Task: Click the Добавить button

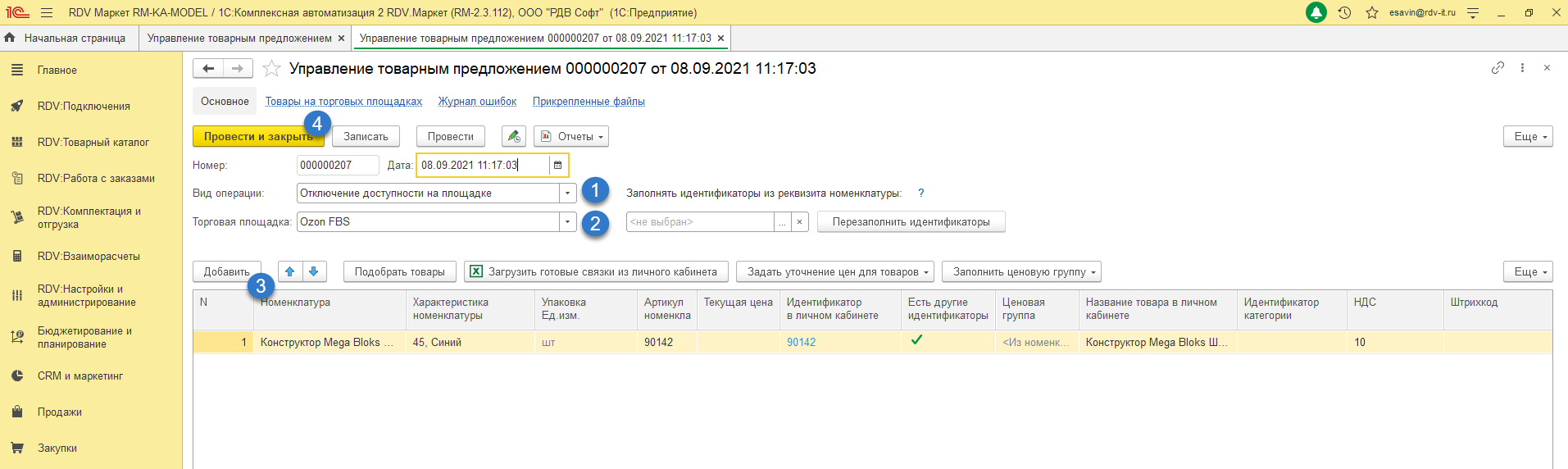Action: (x=227, y=271)
